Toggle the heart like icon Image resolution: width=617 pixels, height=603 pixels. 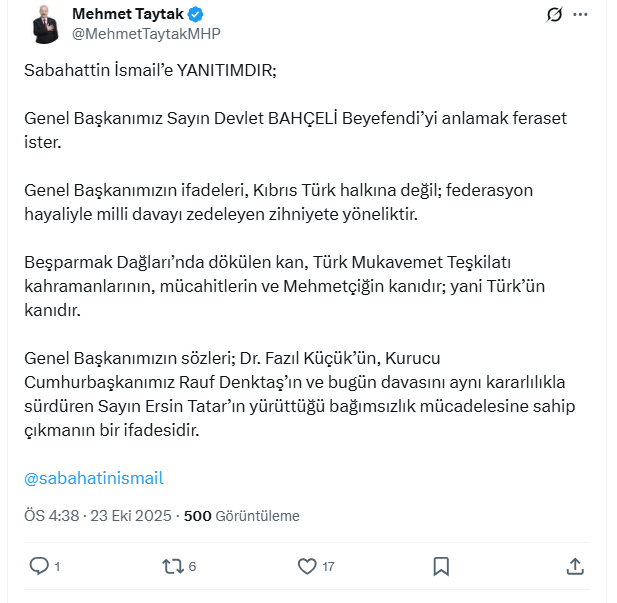click(x=307, y=566)
